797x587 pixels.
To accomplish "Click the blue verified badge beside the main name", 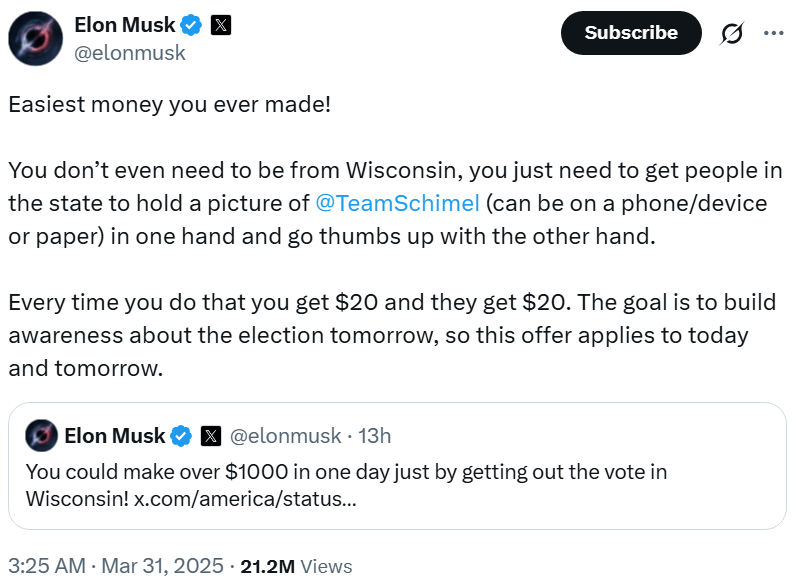I will [x=192, y=25].
